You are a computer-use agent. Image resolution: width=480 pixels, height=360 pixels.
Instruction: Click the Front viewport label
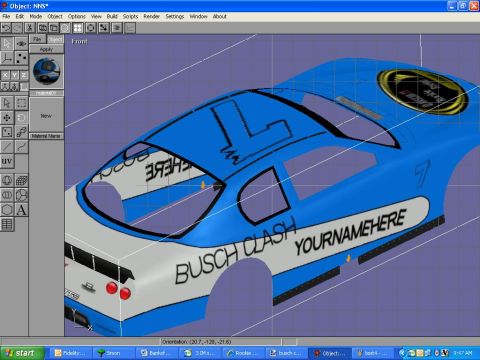(x=79, y=42)
